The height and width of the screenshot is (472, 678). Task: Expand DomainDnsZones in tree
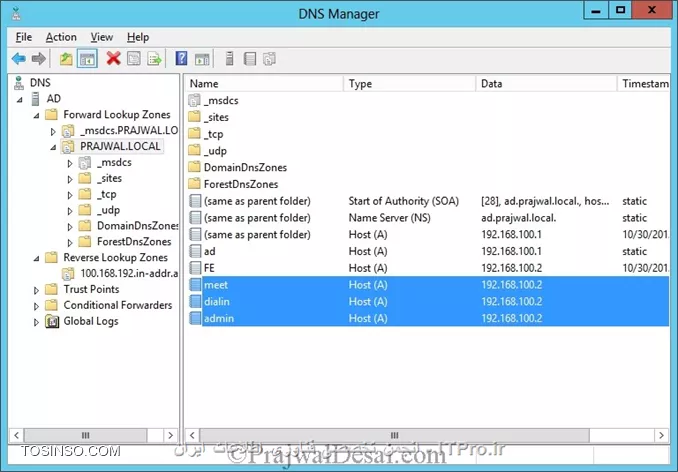pyautogui.click(x=70, y=226)
